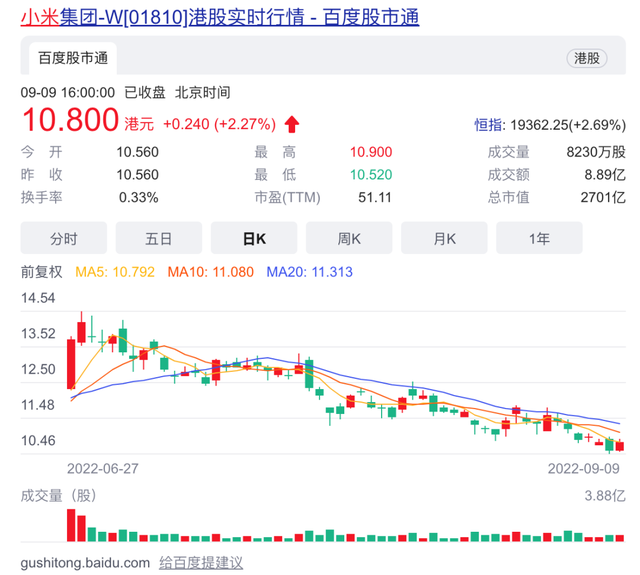640x575 pixels.
Task: Click the gushitong.baidu.com source link
Action: point(85,563)
